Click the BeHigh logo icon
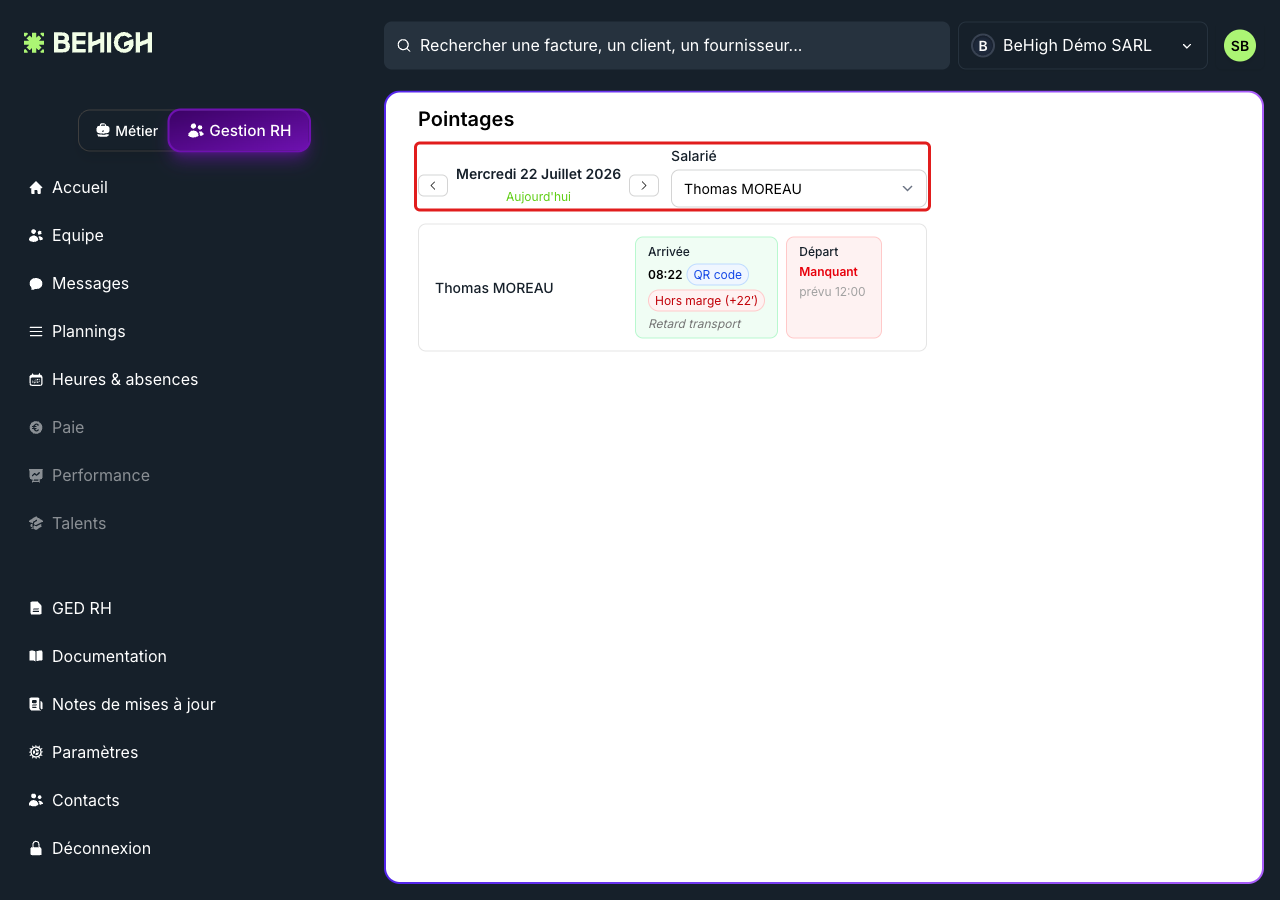1280x900 pixels. pos(34,43)
